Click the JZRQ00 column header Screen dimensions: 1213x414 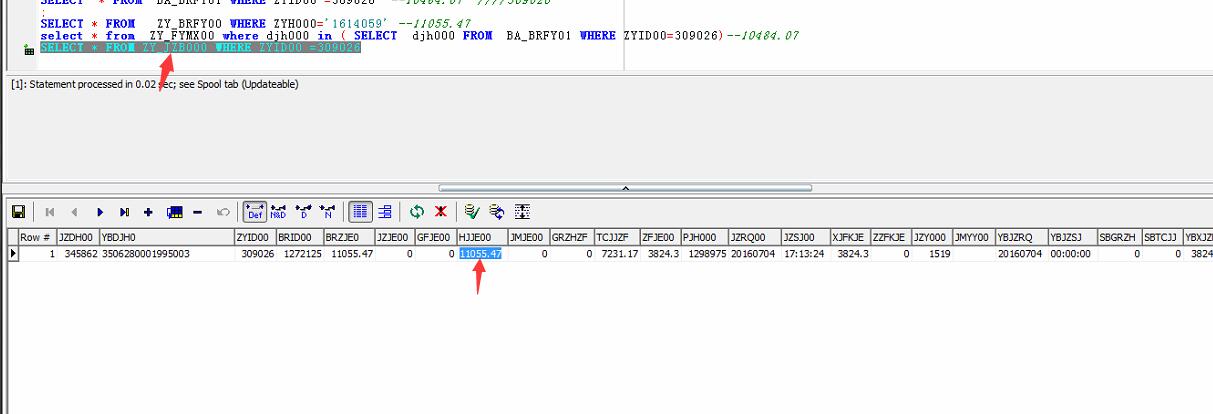pyautogui.click(x=754, y=238)
